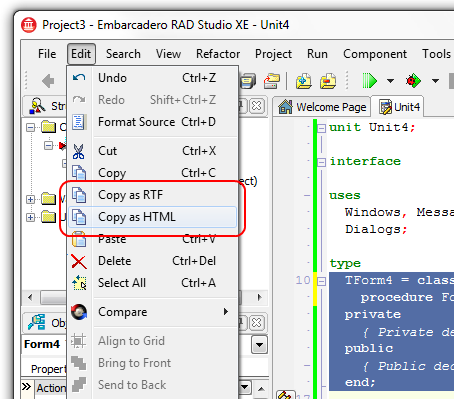Choose Undo from the Edit menu
This screenshot has width=454, height=399.
pos(153,78)
